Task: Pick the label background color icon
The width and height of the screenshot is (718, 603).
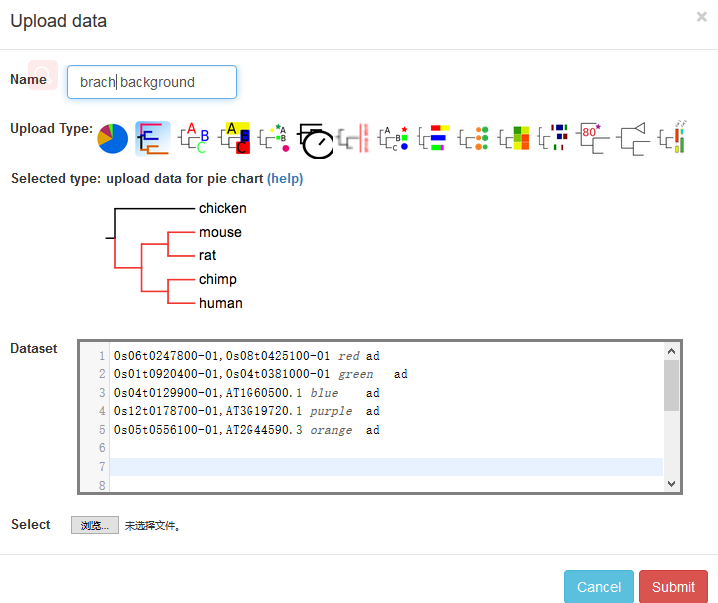Action: tap(233, 138)
